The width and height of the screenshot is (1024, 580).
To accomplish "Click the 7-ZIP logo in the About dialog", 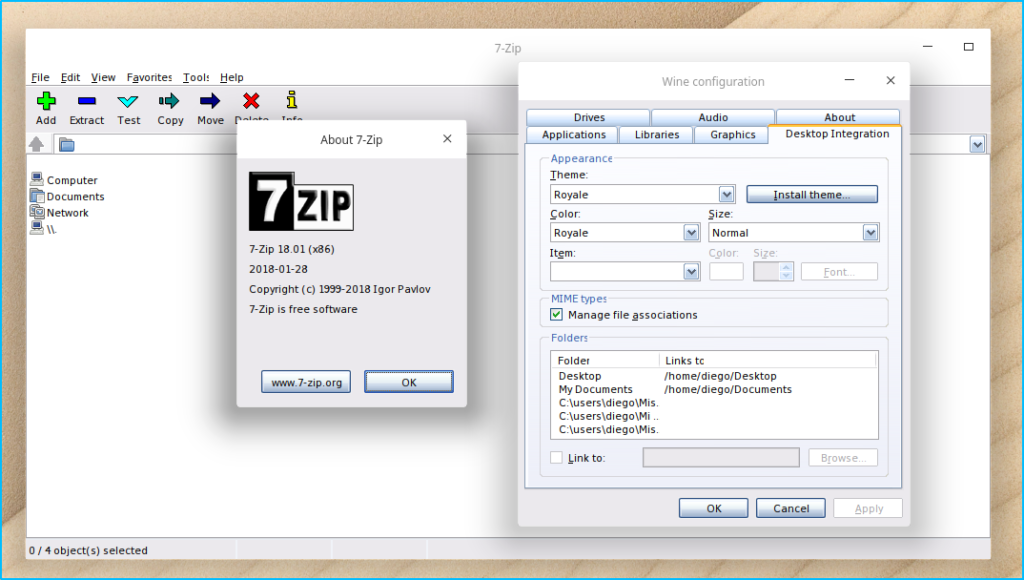I will coord(301,201).
